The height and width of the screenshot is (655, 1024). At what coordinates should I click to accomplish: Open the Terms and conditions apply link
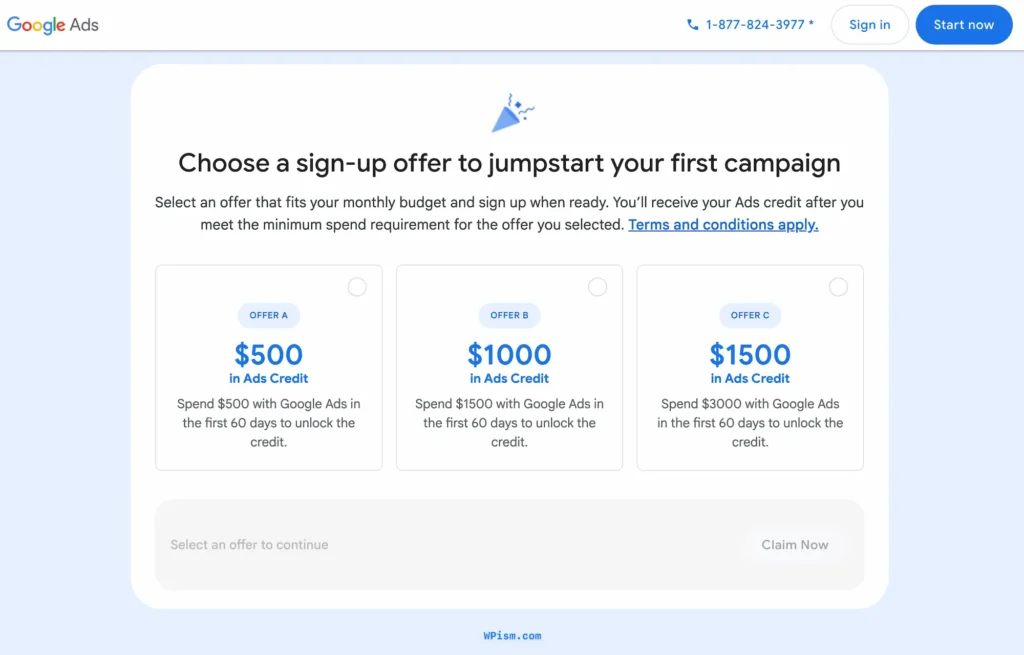[x=723, y=225]
